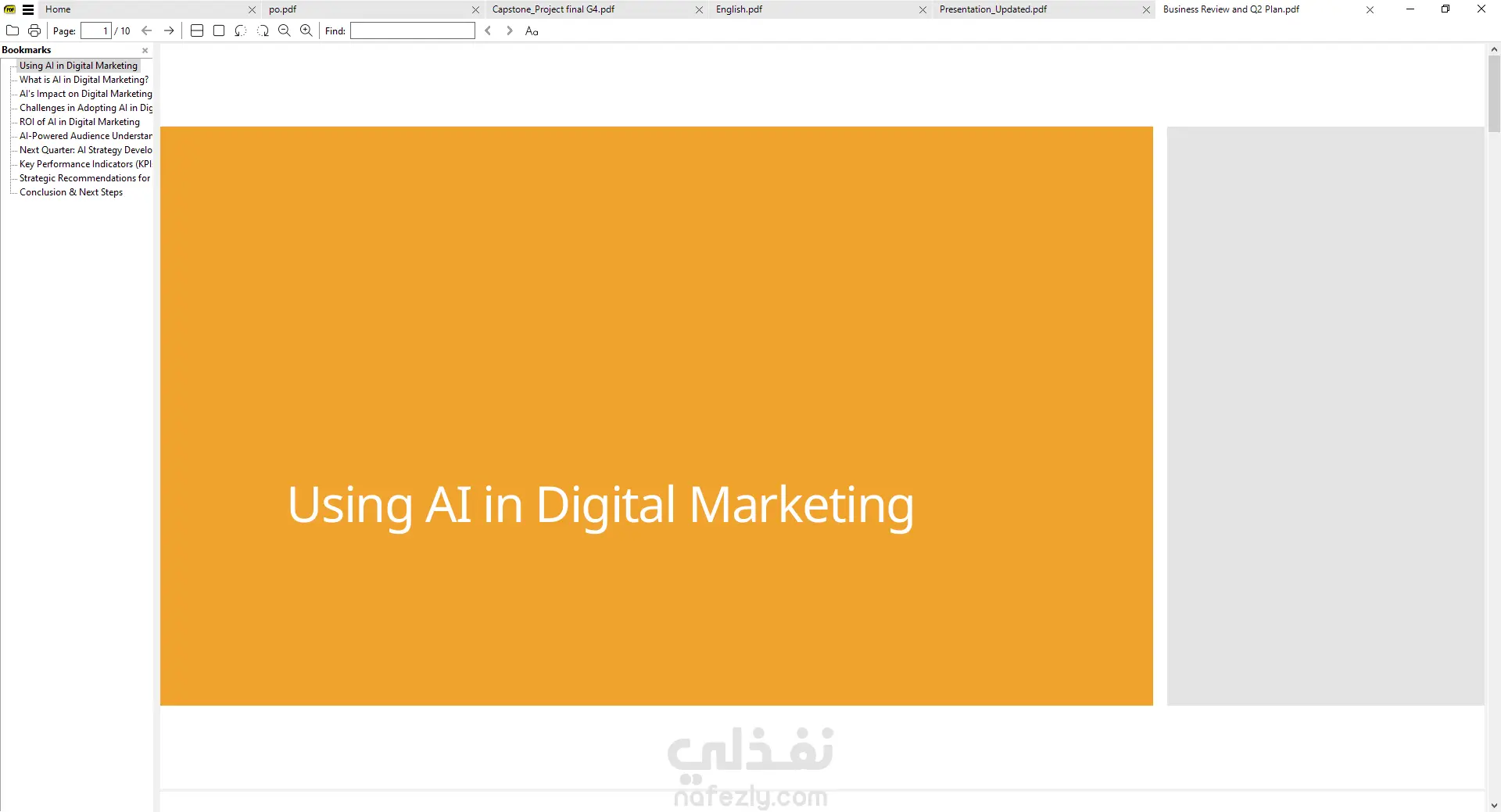Image resolution: width=1501 pixels, height=812 pixels.
Task: Close the English.pdf tab
Action: tap(922, 9)
